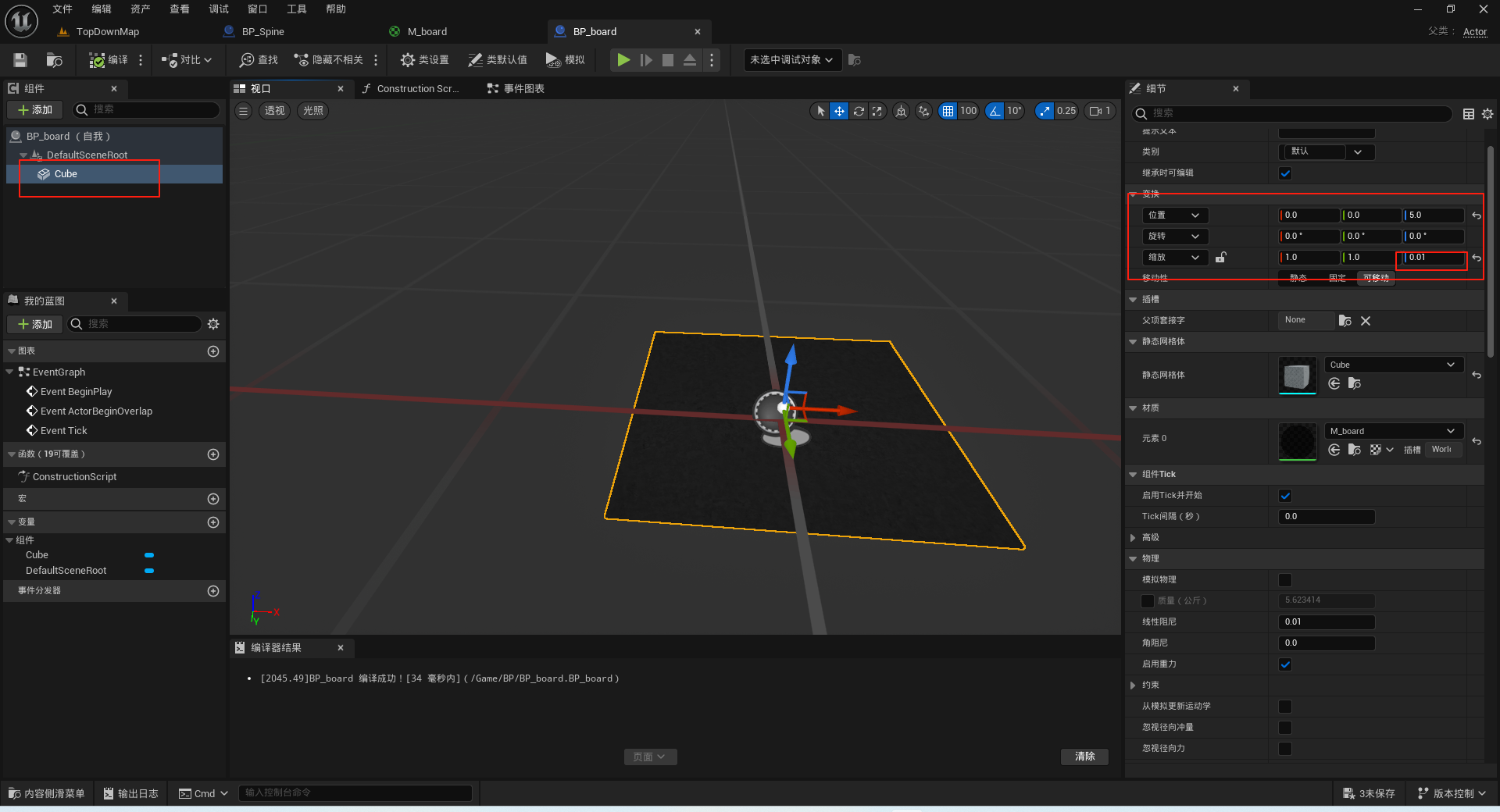Open grid snap size 100 dropdown
This screenshot has width=1500, height=812.
point(969,111)
